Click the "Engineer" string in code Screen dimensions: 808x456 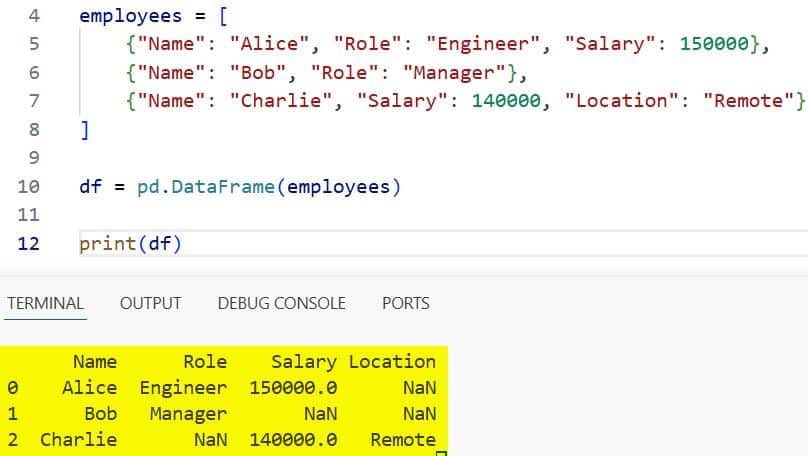coord(483,44)
